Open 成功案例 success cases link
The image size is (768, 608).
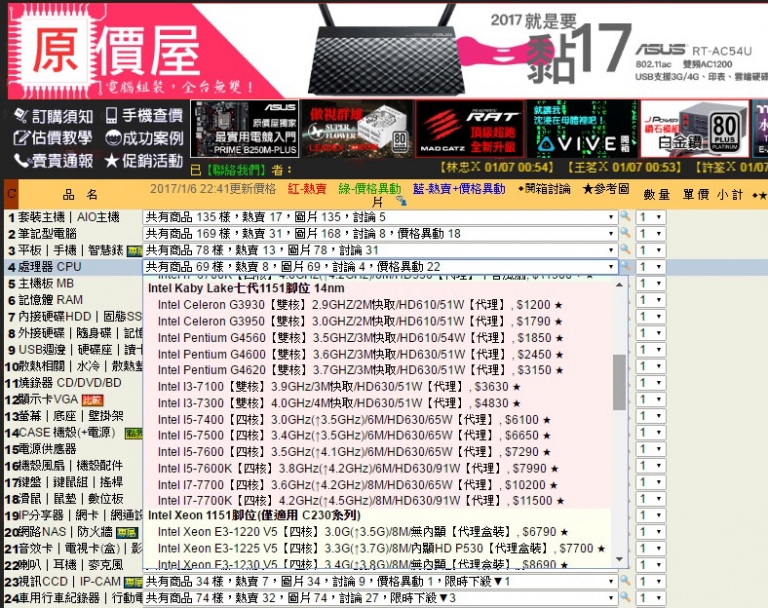144,138
